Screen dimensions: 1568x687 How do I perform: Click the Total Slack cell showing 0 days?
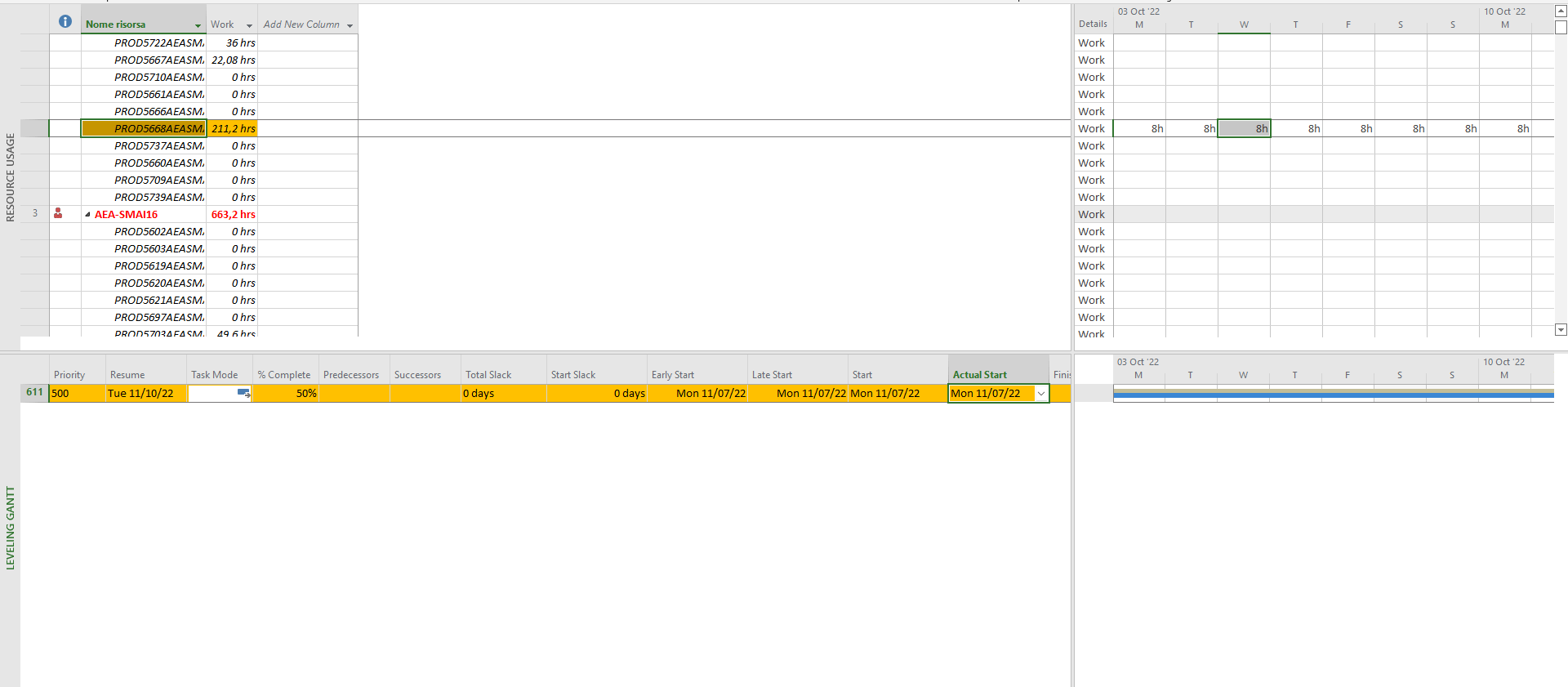coord(504,393)
